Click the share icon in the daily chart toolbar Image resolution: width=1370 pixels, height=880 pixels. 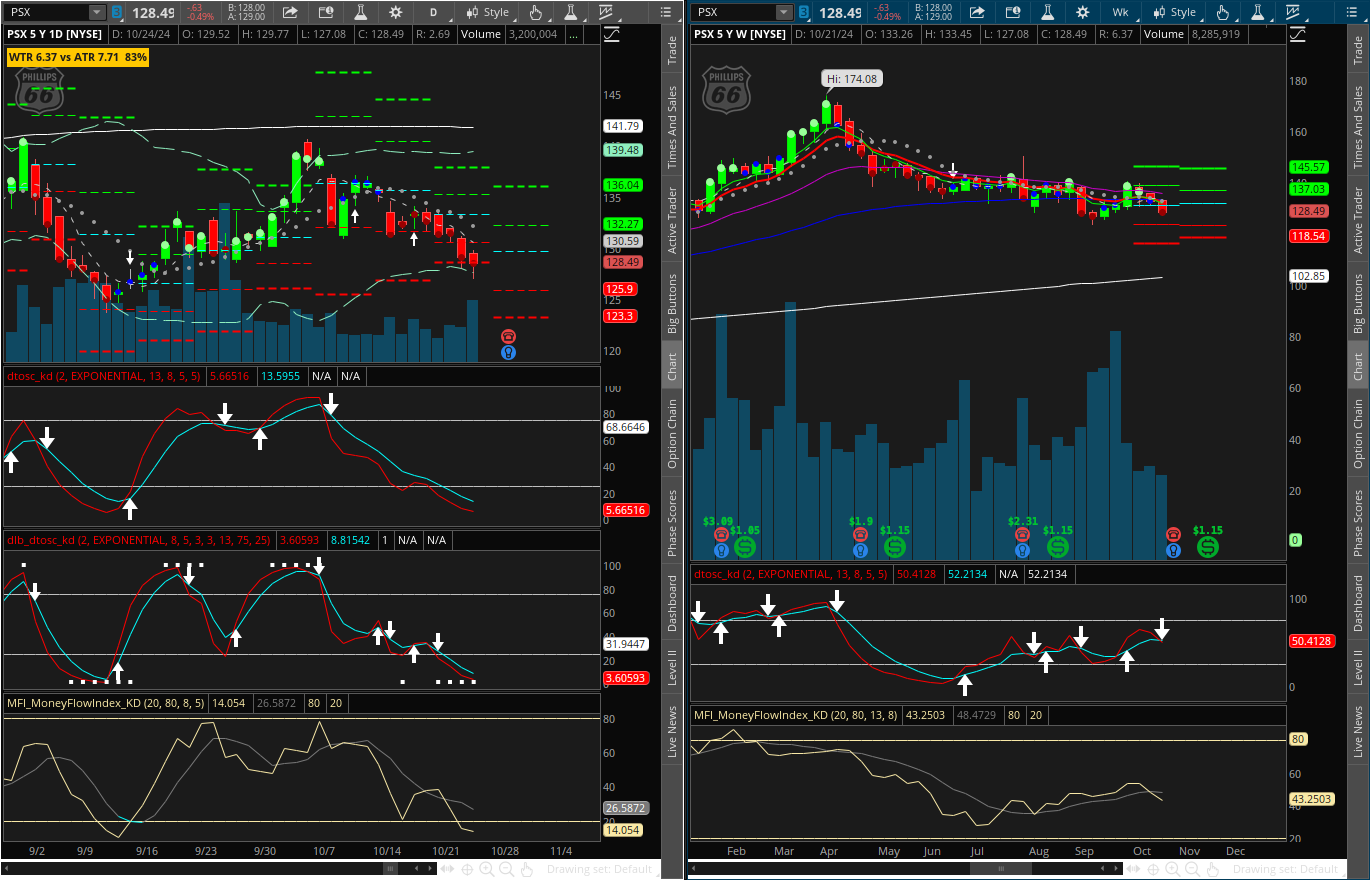pos(289,12)
